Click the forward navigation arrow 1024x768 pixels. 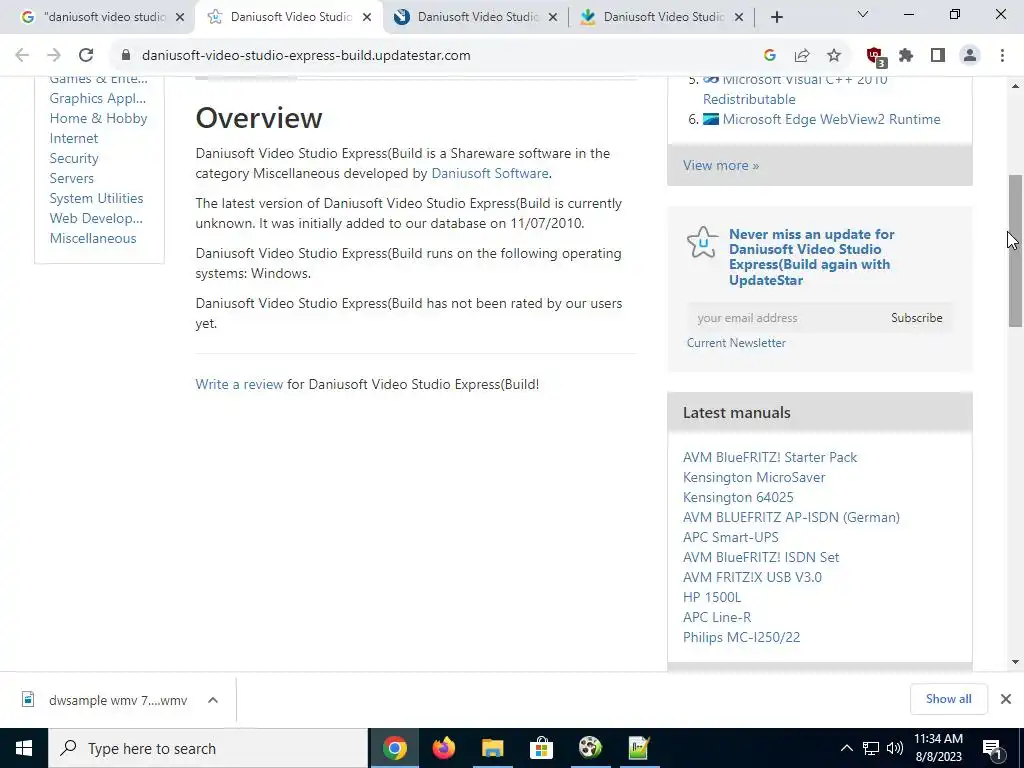pyautogui.click(x=54, y=56)
